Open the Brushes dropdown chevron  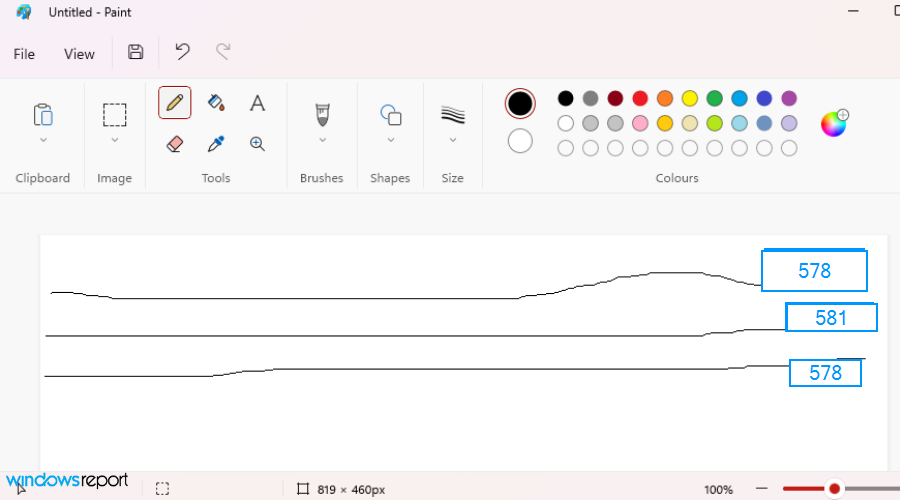click(322, 140)
